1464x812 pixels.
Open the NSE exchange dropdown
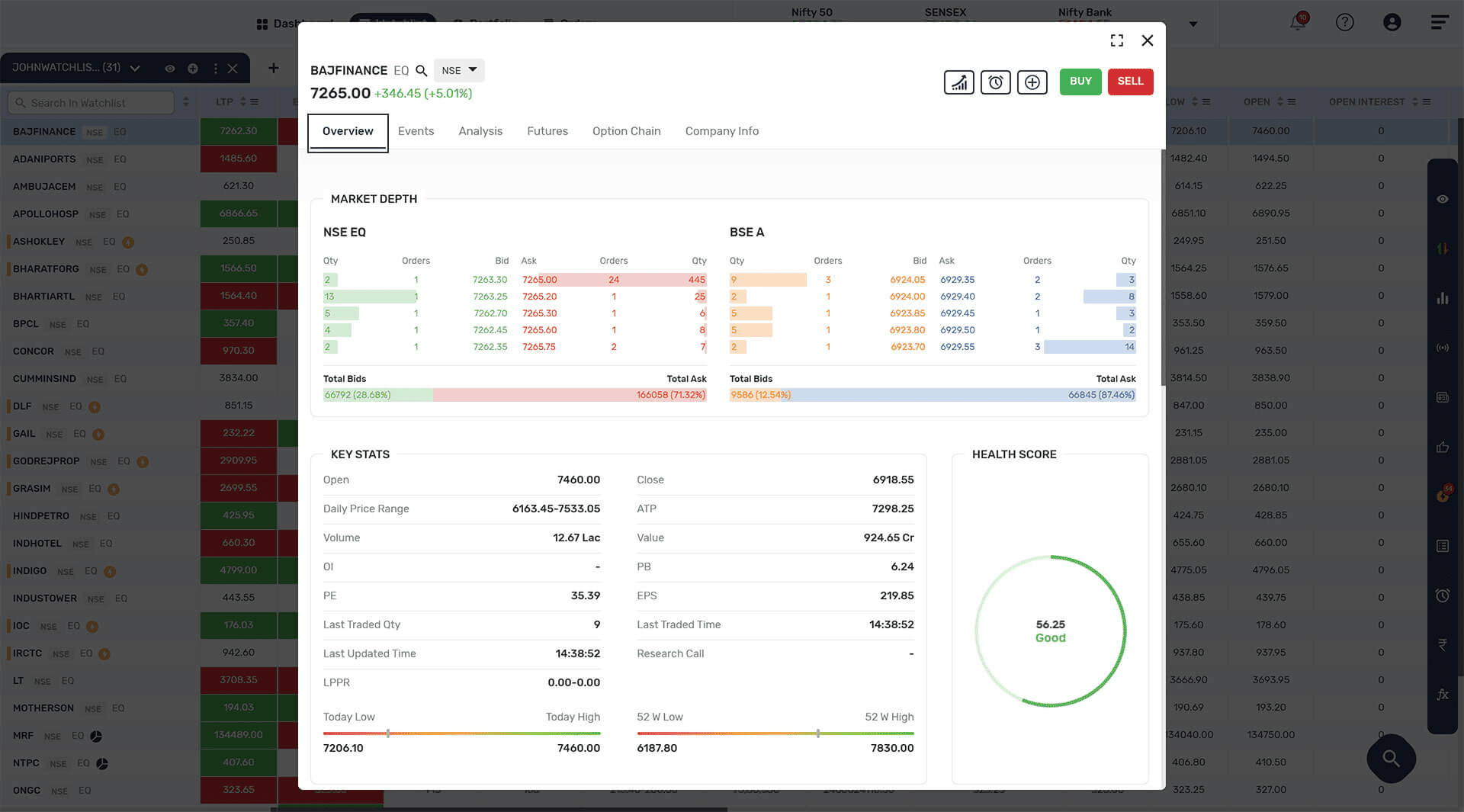click(459, 70)
